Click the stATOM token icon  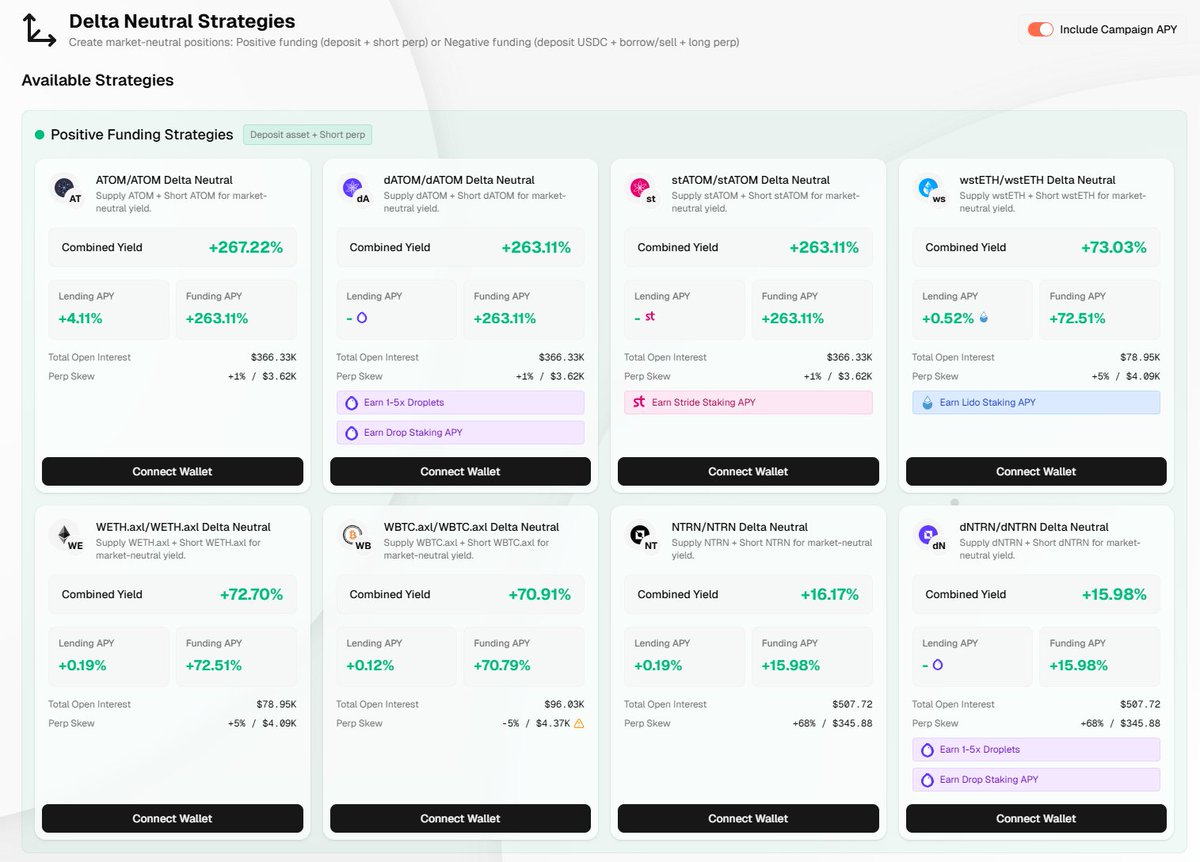click(x=640, y=188)
